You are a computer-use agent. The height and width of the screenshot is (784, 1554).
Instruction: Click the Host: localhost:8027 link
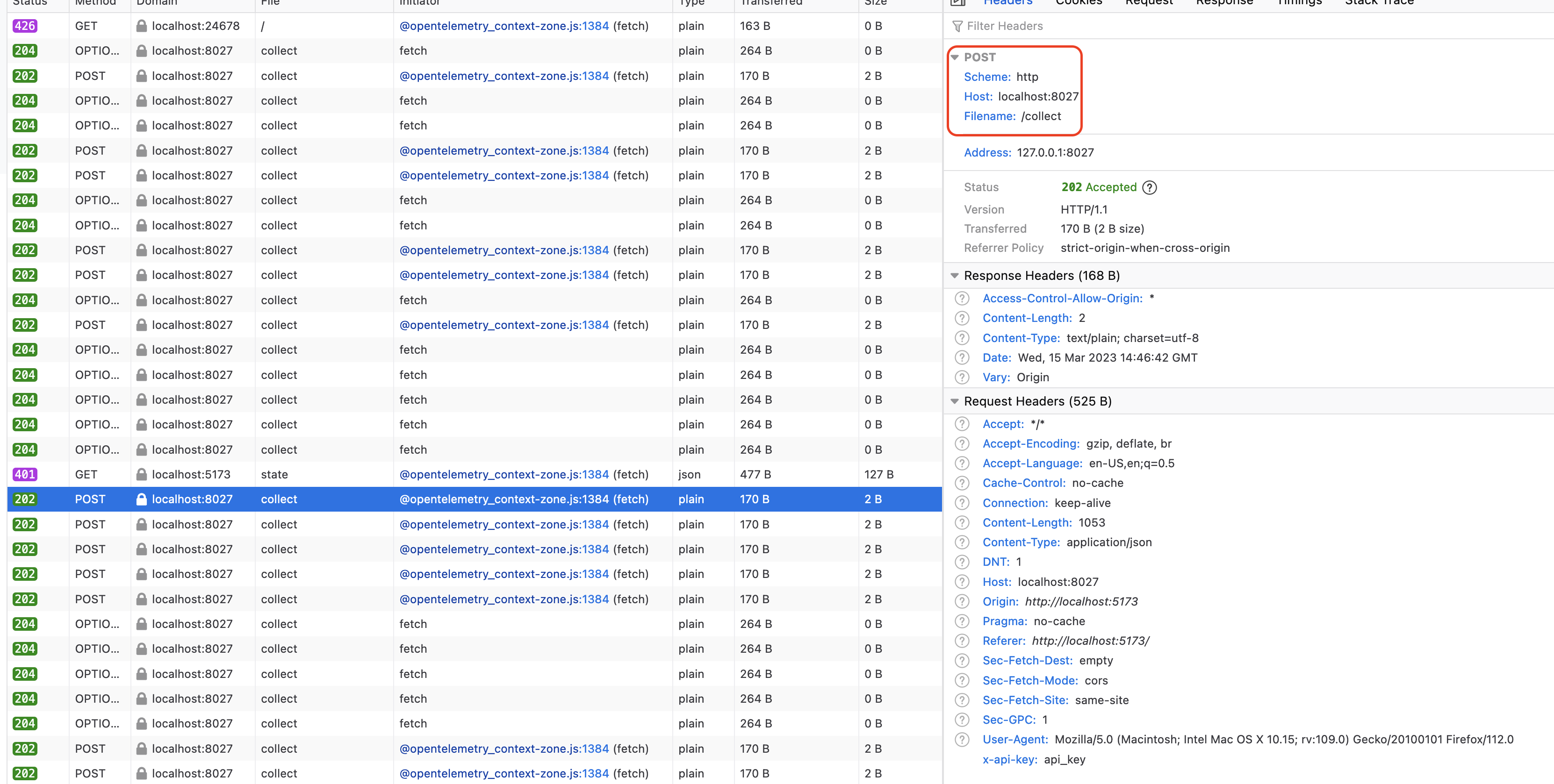tap(1021, 97)
